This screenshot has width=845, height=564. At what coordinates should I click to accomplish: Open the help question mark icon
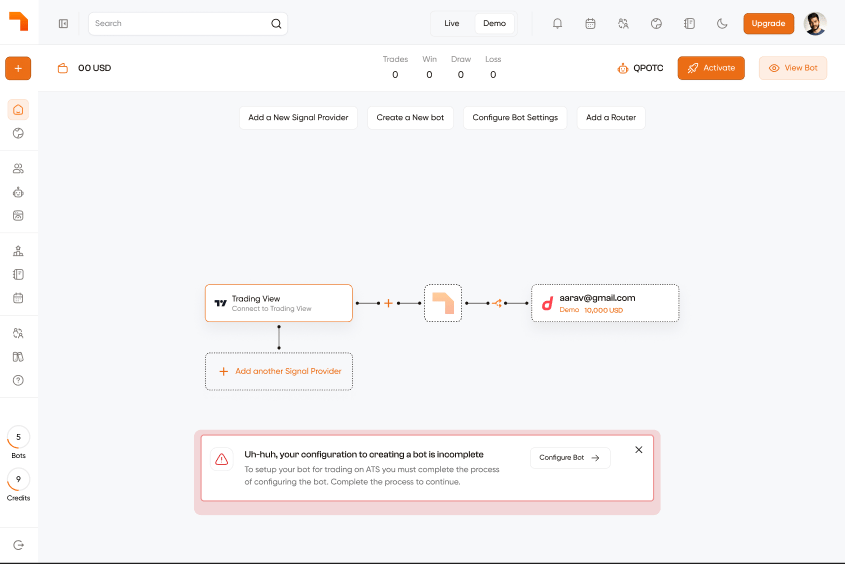(x=18, y=380)
